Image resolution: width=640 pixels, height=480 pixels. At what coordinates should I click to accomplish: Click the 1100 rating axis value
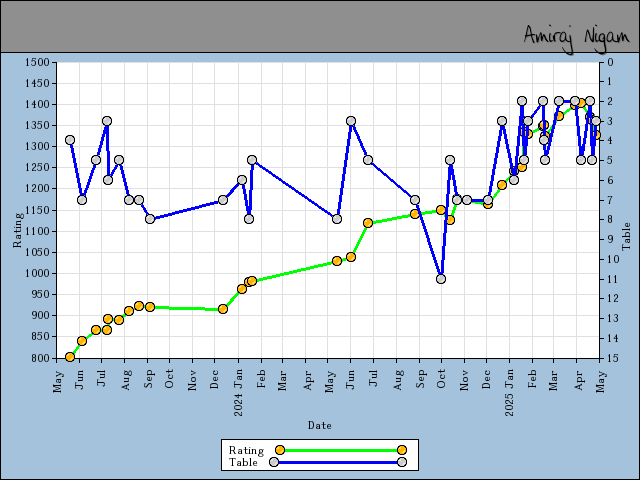[37, 231]
